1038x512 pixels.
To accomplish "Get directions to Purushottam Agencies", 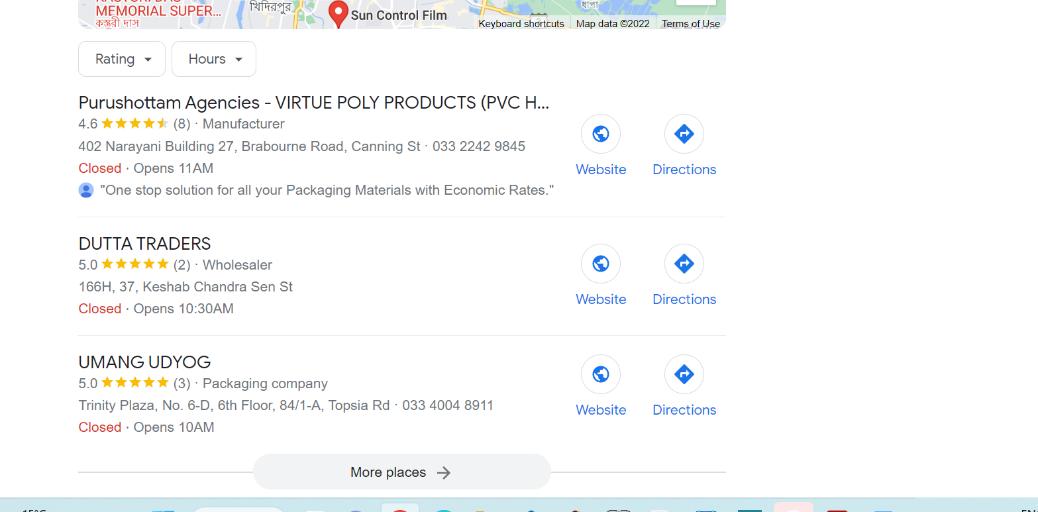I will point(684,134).
